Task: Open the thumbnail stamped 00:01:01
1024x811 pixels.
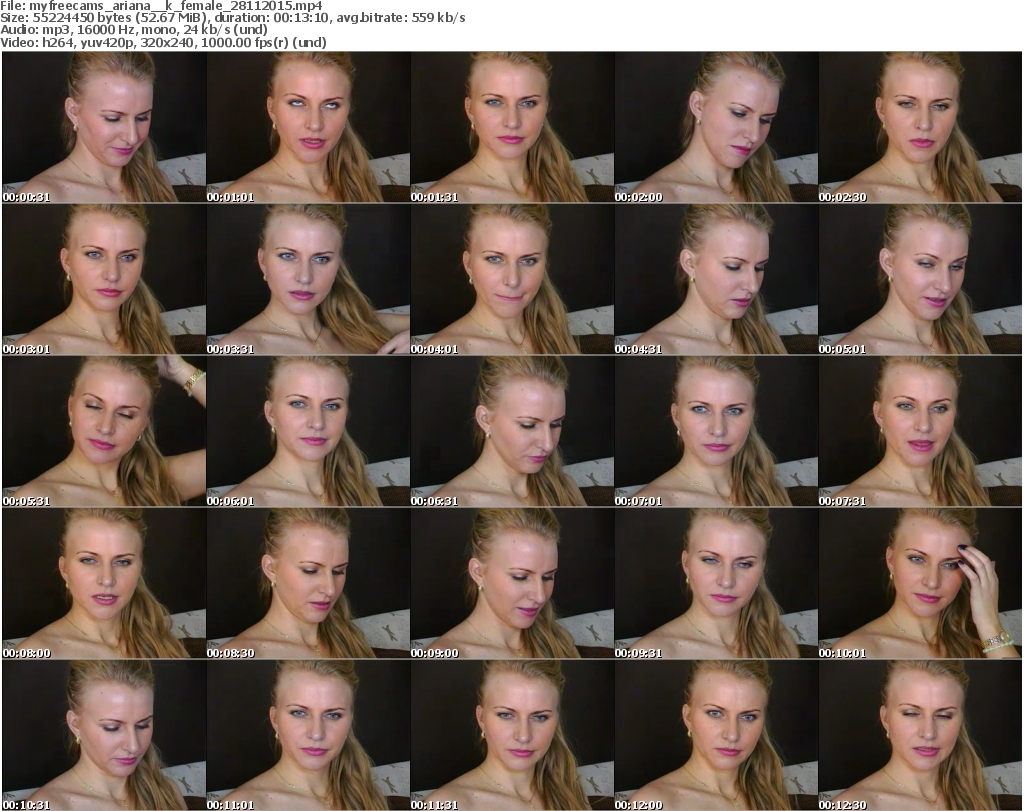Action: (x=308, y=127)
